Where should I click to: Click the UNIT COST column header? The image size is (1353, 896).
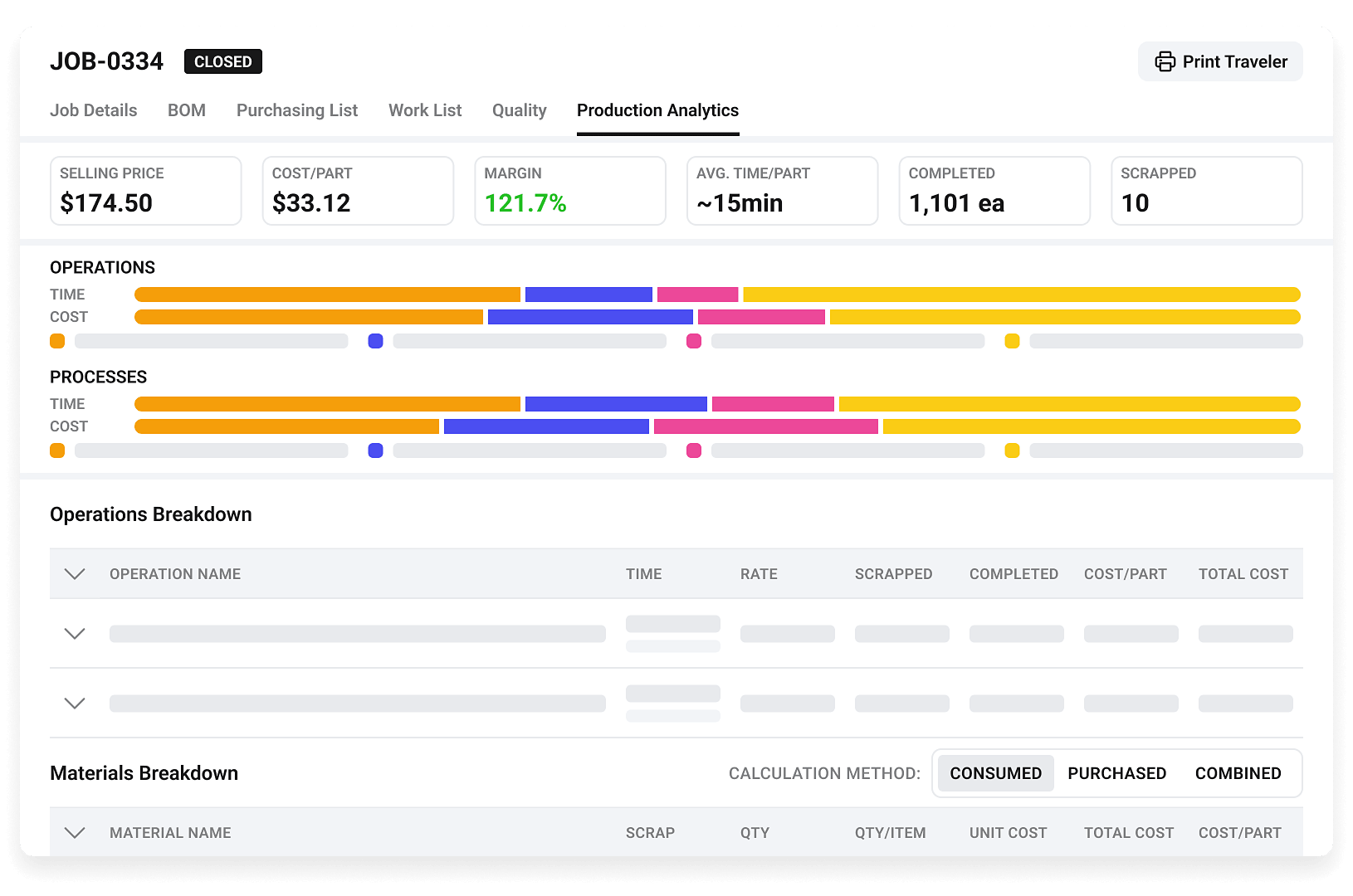click(x=1009, y=833)
